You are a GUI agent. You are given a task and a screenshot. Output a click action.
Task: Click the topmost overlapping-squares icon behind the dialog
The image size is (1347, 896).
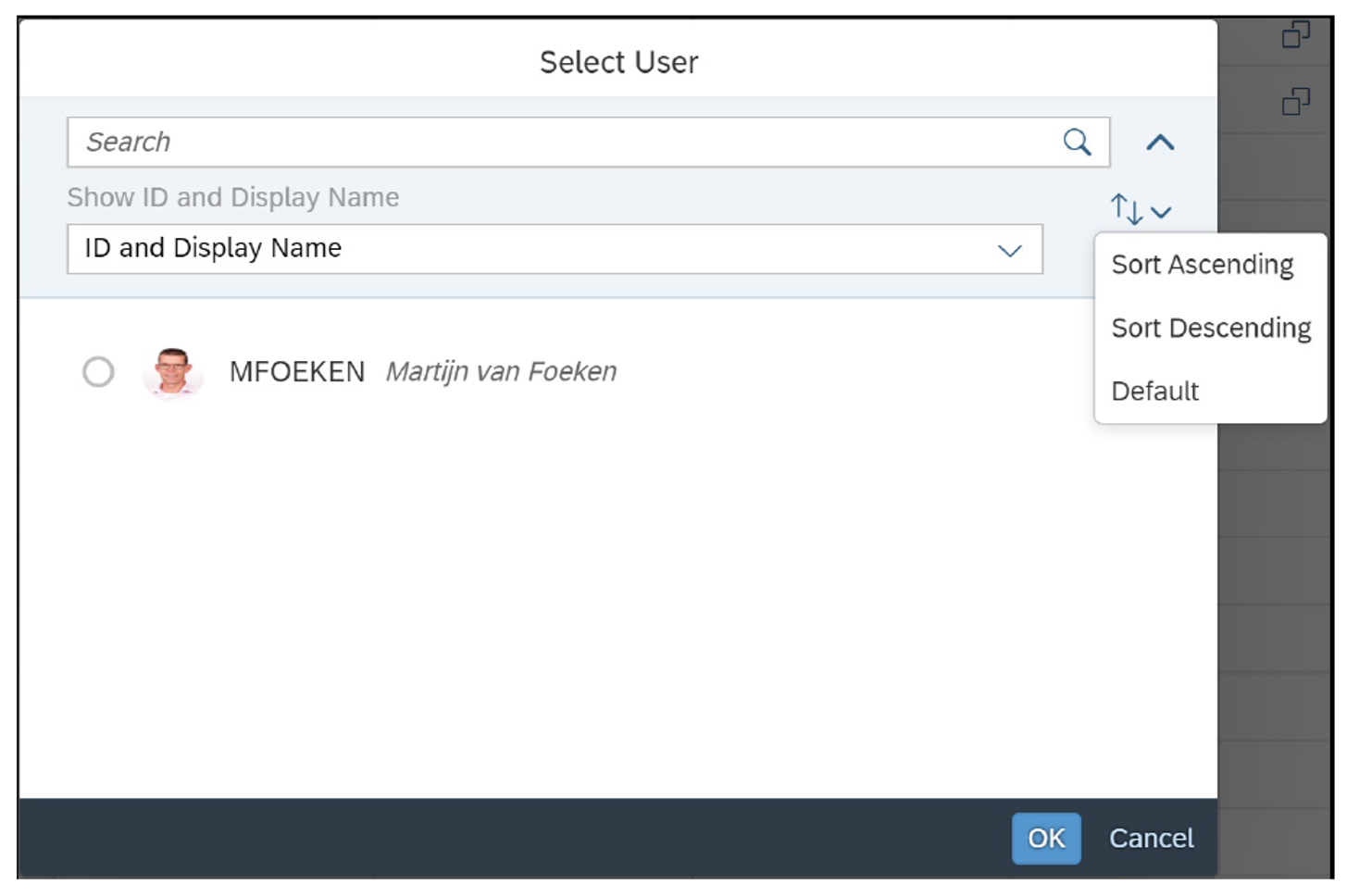[x=1298, y=33]
